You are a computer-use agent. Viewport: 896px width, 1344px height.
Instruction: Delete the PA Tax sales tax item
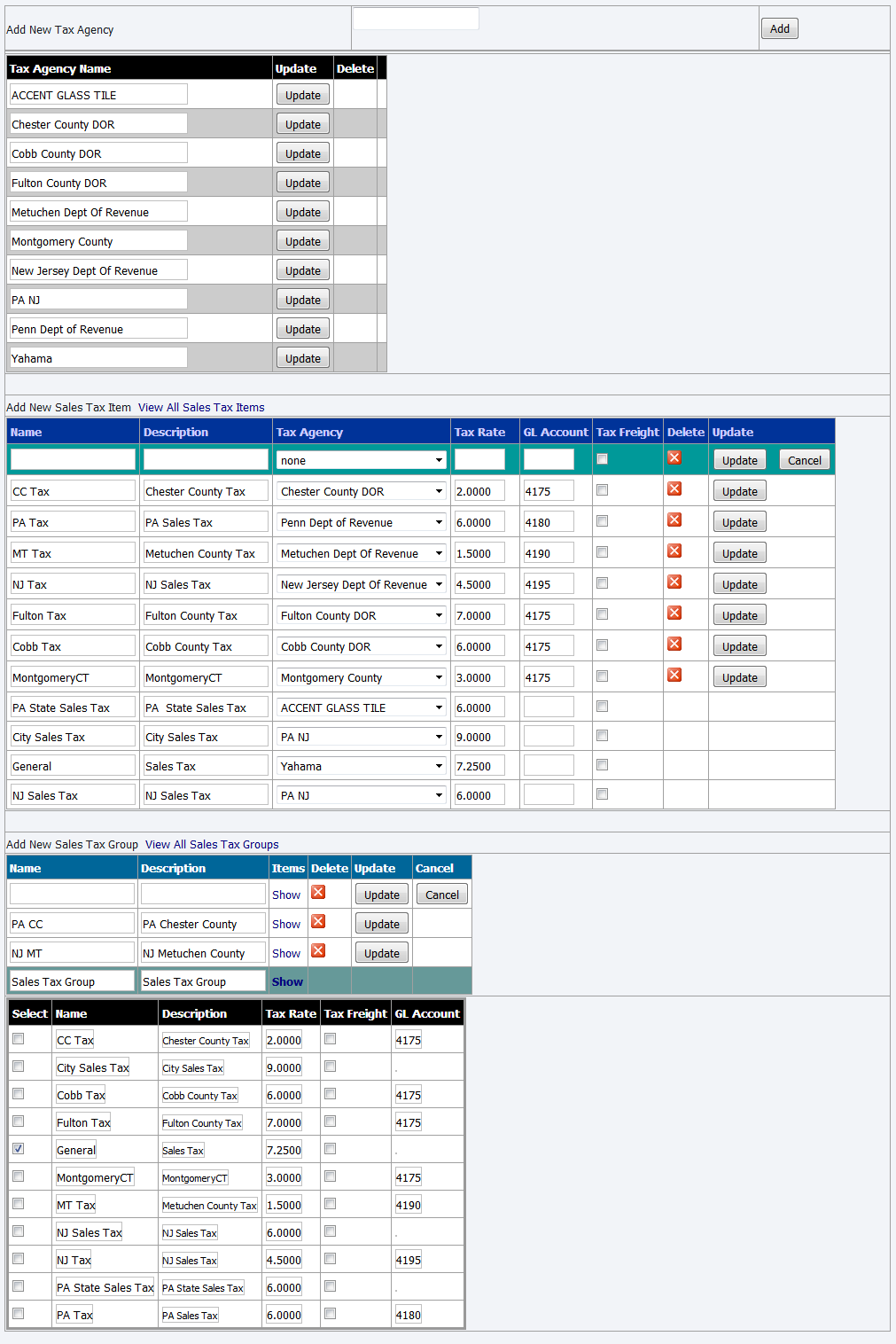coord(674,520)
